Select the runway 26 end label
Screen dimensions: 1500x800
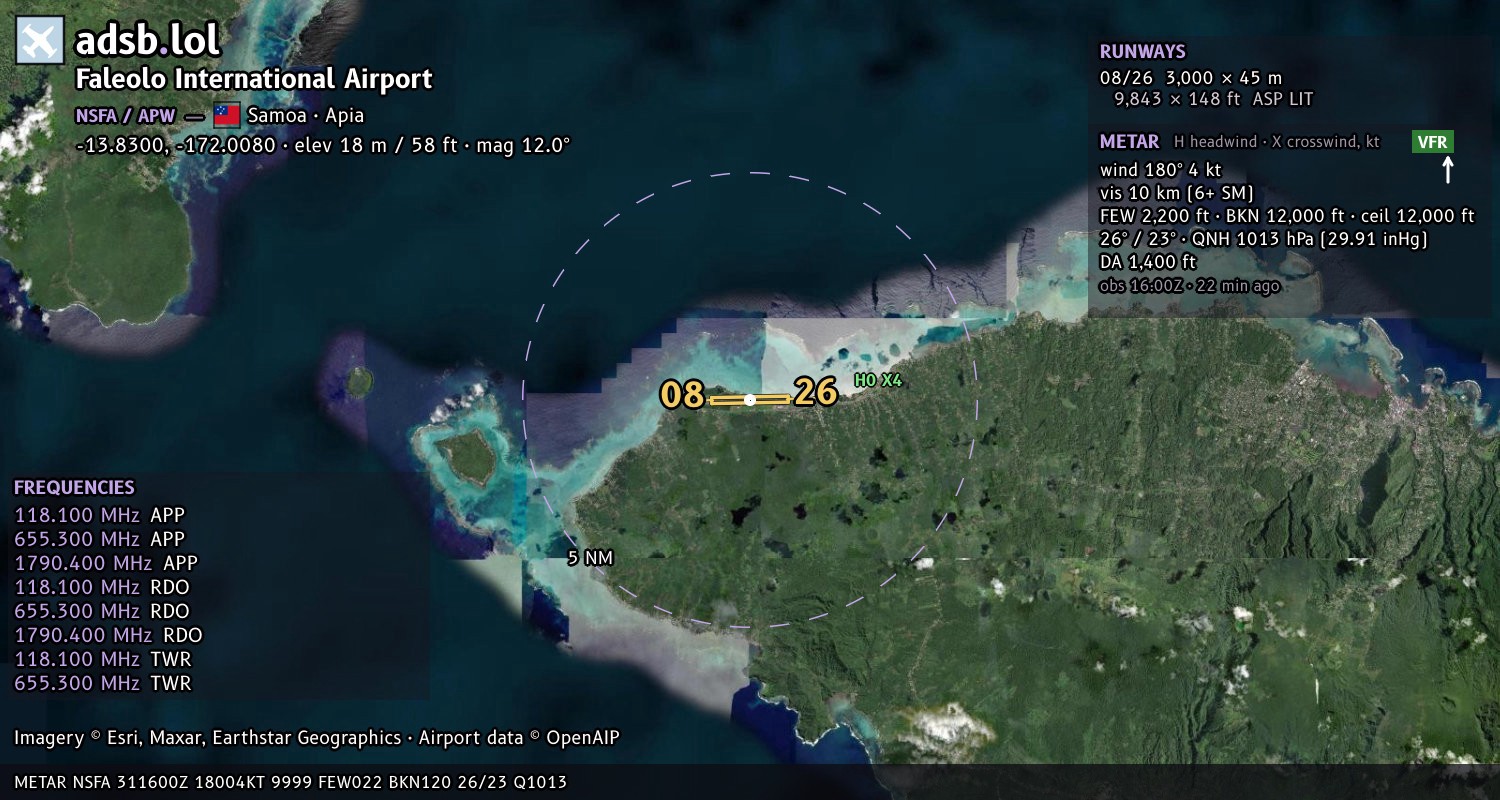coord(815,392)
